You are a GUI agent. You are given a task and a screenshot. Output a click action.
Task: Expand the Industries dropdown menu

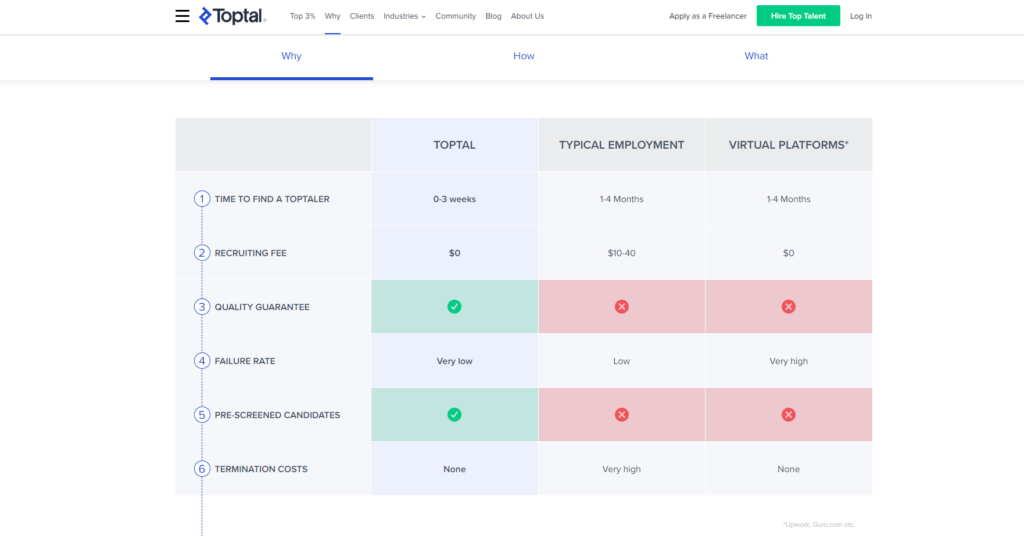(x=404, y=16)
